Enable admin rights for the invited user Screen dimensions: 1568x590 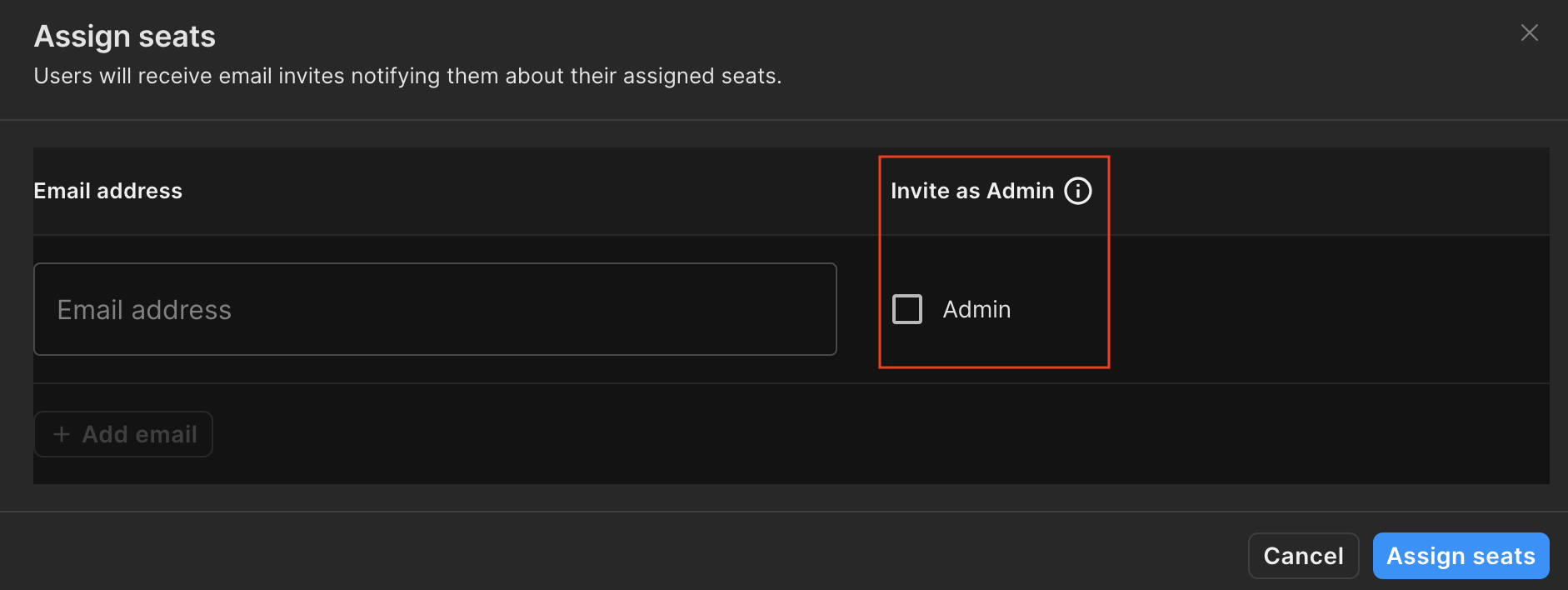tap(907, 309)
